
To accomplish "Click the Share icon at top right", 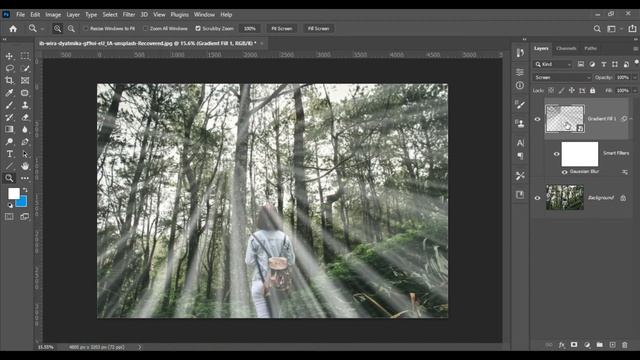I will (x=632, y=29).
